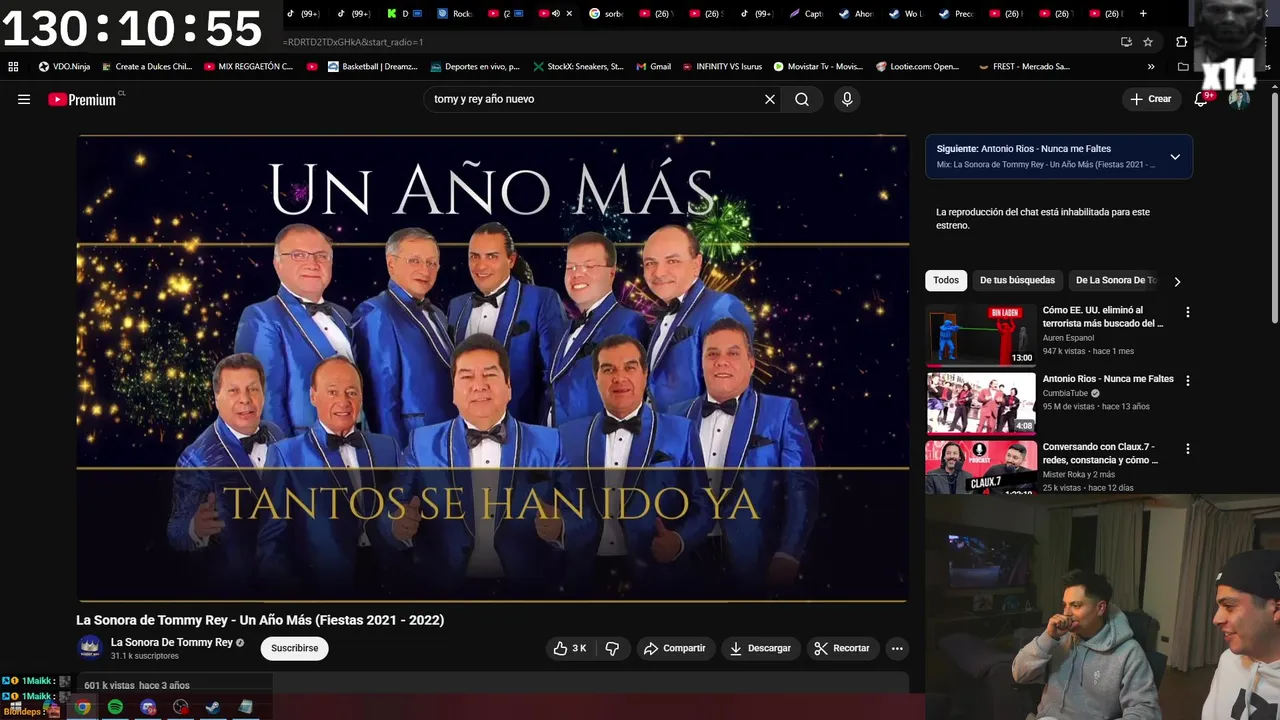The width and height of the screenshot is (1280, 720).
Task: Start voice search with the microphone
Action: 847,99
